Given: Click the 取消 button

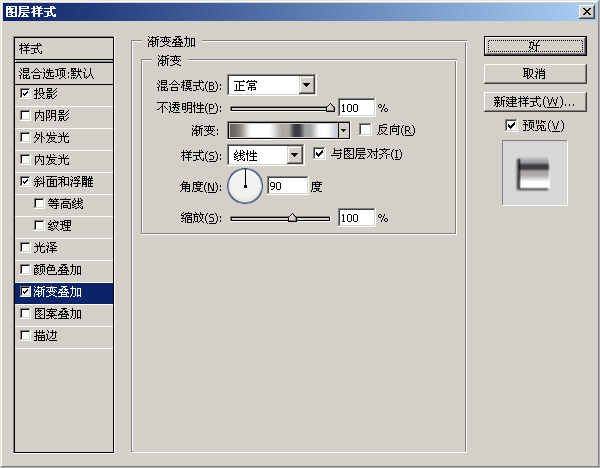Looking at the screenshot, I should click(x=535, y=73).
